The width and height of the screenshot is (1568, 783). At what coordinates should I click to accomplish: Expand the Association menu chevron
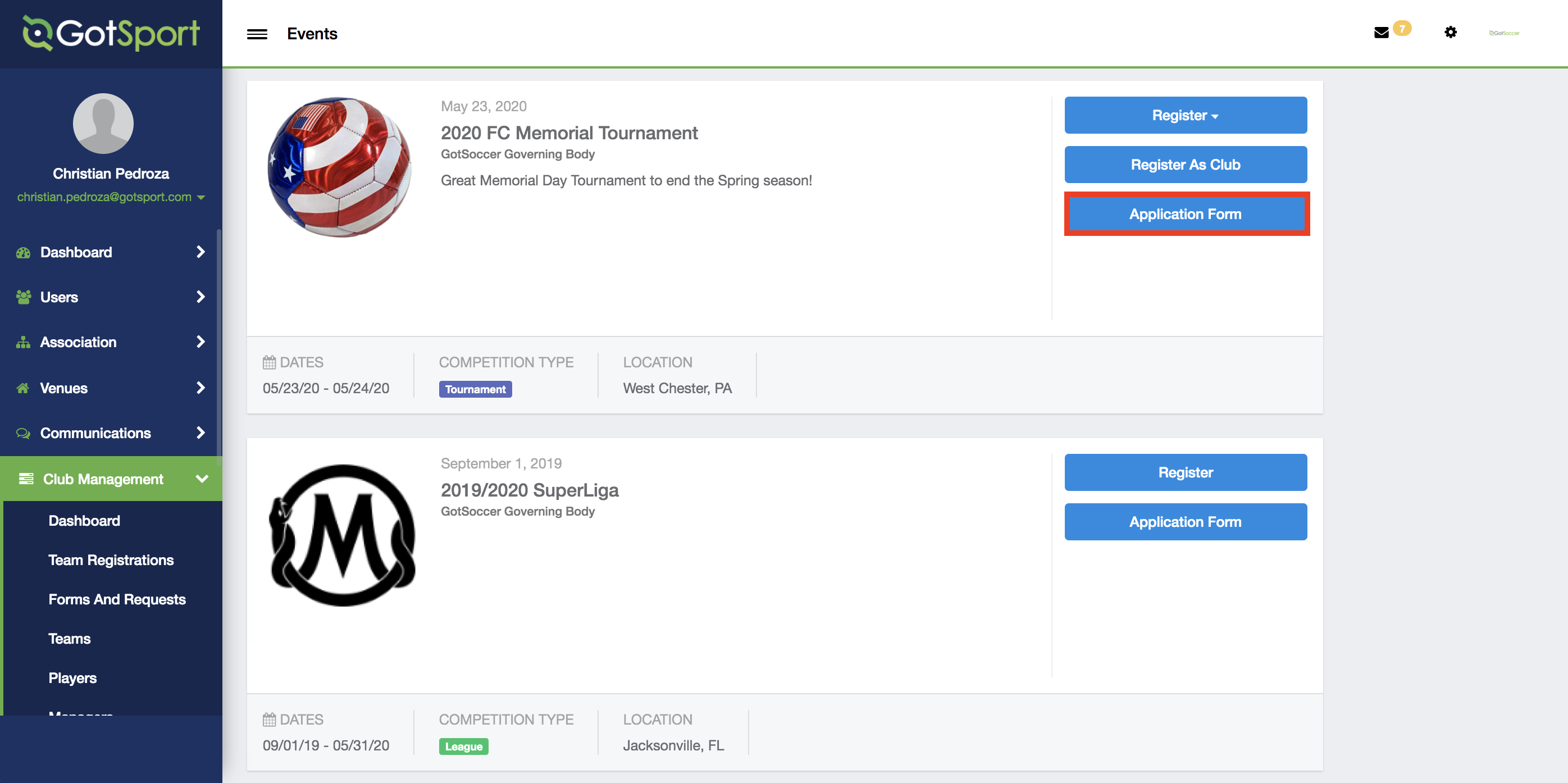(200, 342)
